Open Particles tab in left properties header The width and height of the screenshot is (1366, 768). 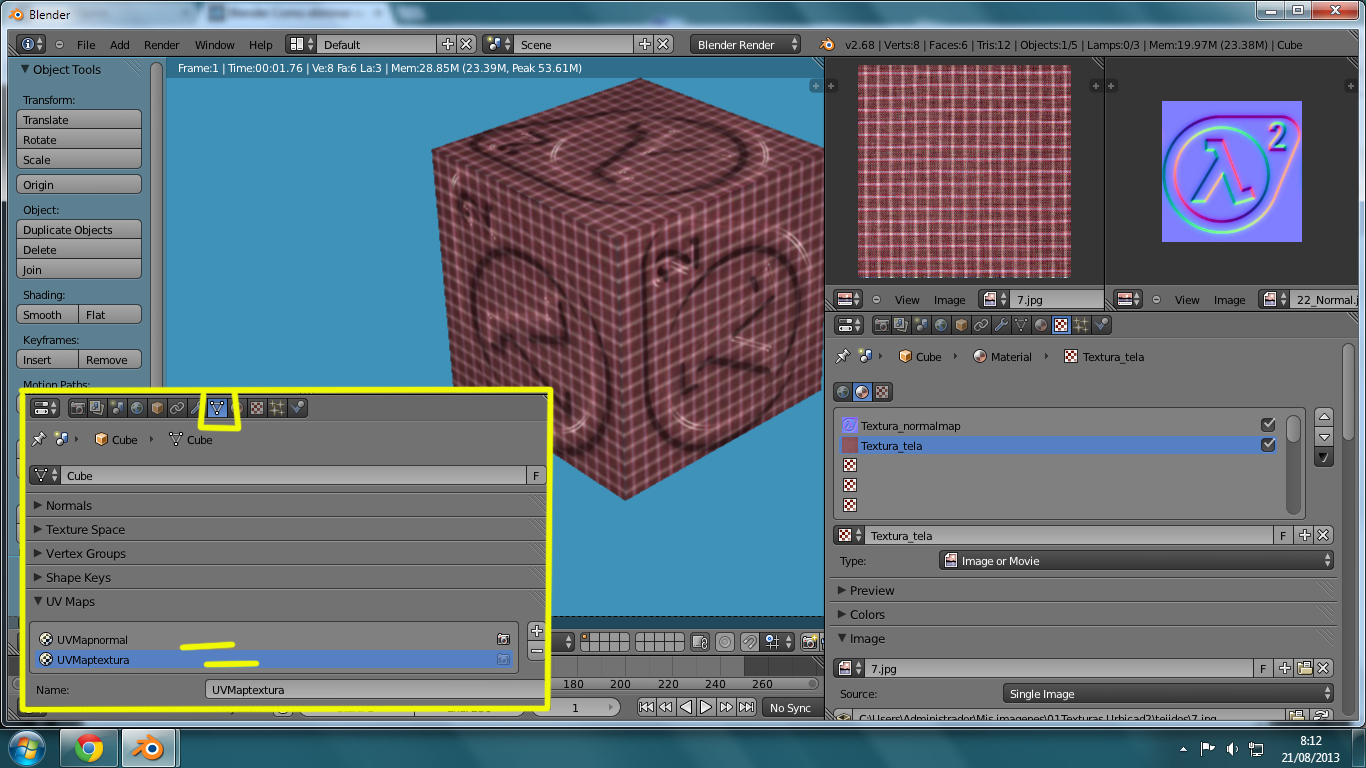pos(277,408)
